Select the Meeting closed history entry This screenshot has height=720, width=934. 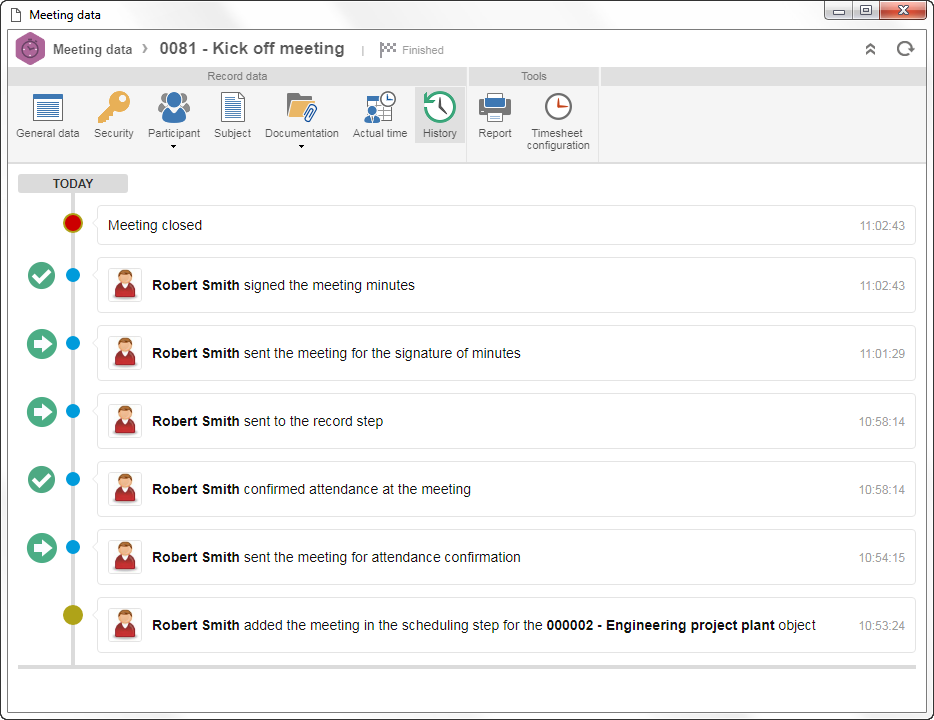(x=506, y=225)
